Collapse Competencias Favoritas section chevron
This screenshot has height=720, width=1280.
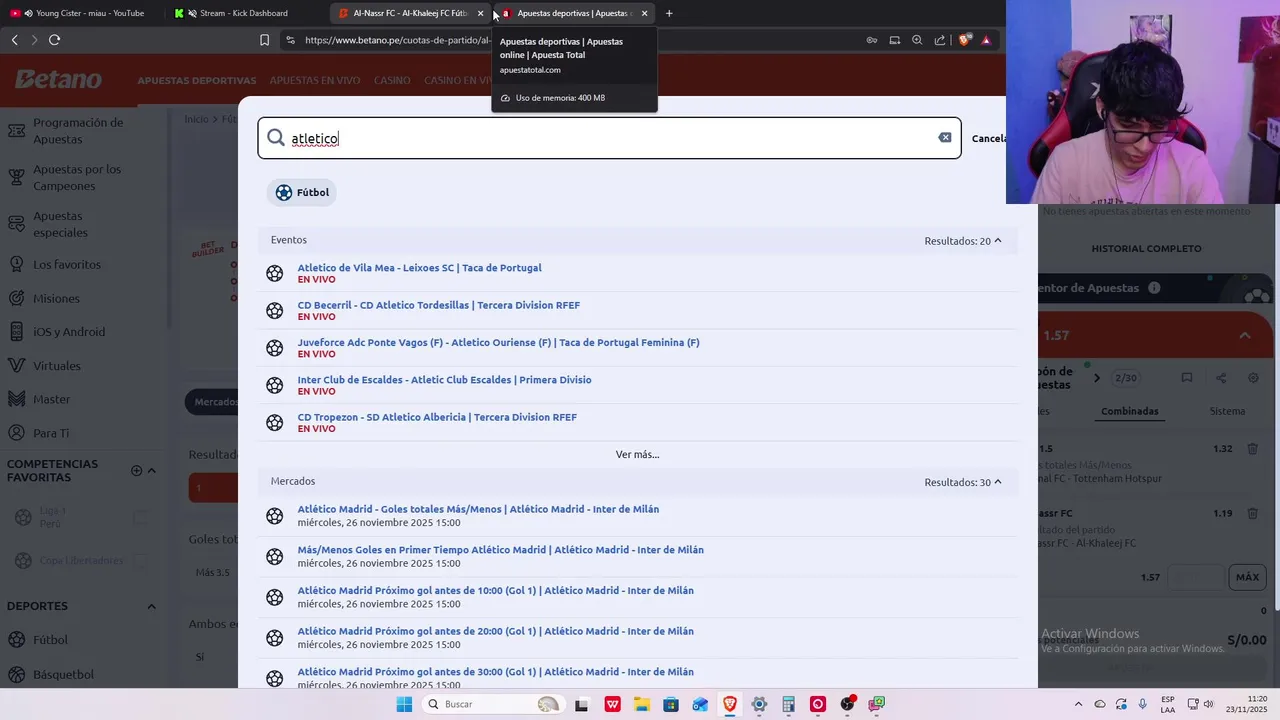[x=152, y=471]
